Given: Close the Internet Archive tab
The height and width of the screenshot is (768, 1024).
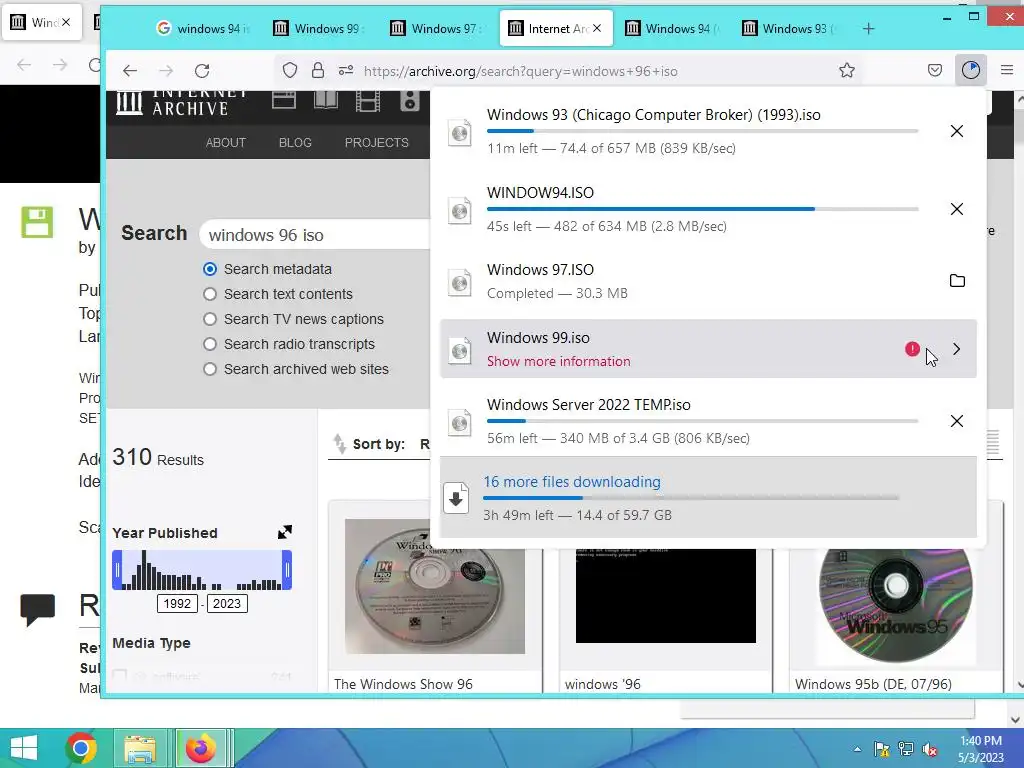Looking at the screenshot, I should click(x=597, y=28).
